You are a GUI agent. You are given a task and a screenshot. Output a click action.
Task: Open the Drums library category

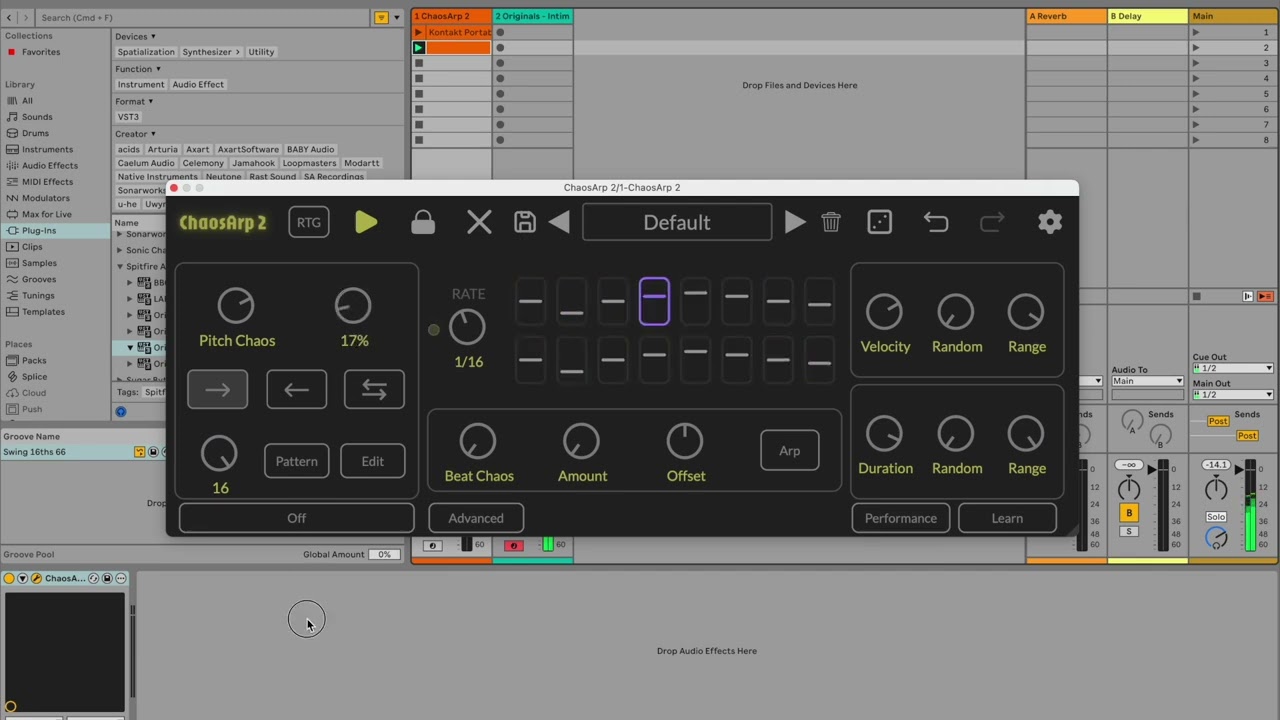(x=35, y=133)
